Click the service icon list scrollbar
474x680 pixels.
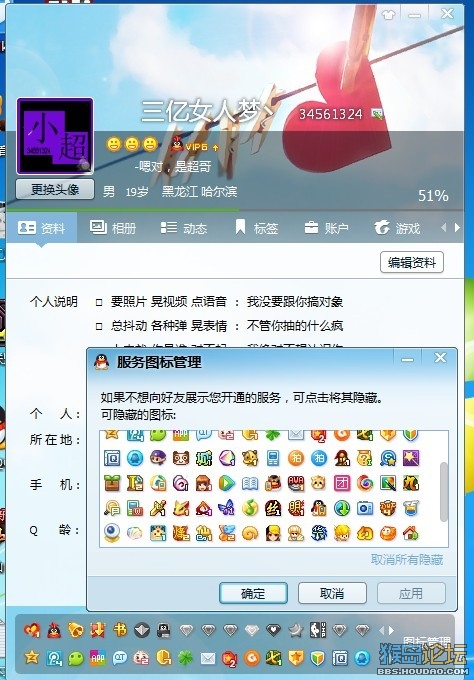pyautogui.click(x=443, y=491)
